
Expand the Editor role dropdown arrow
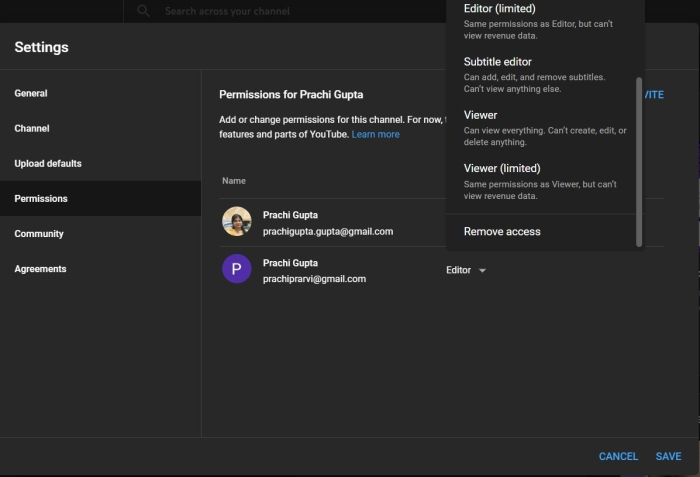[x=482, y=270]
